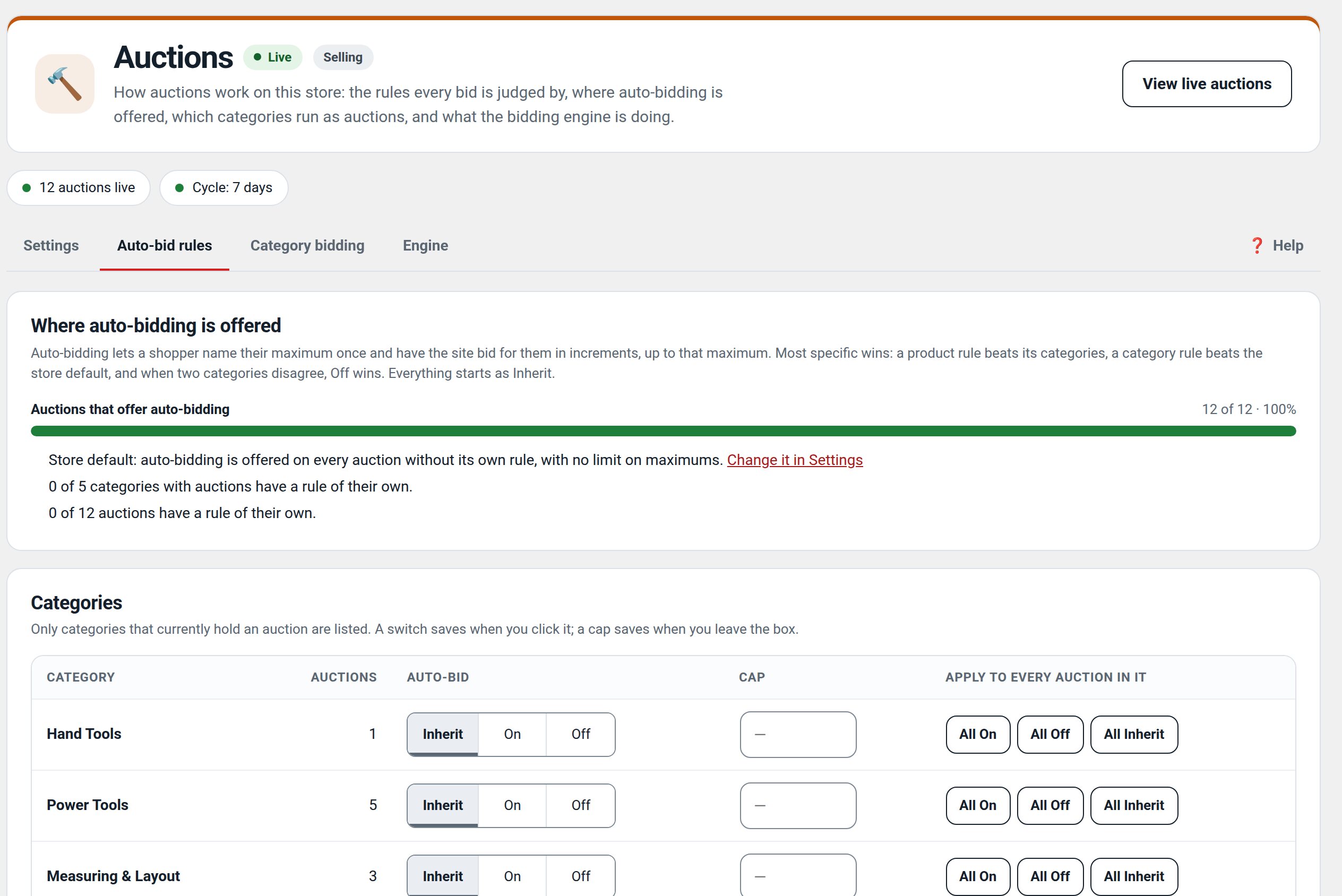1342x896 pixels.
Task: Click the Cycle: 7 days pill
Action: 224,187
